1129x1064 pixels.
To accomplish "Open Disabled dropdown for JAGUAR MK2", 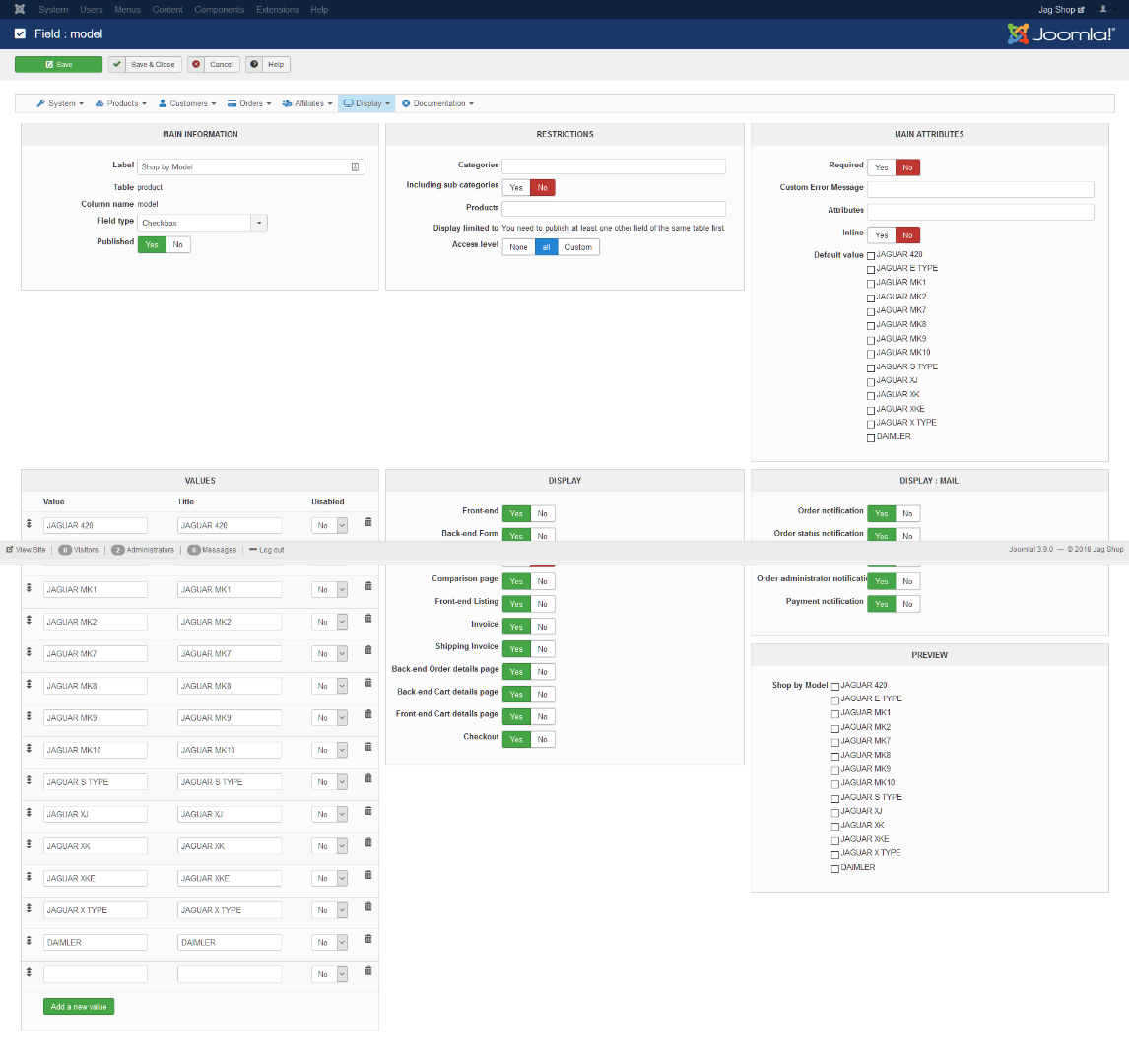I will pyautogui.click(x=330, y=622).
